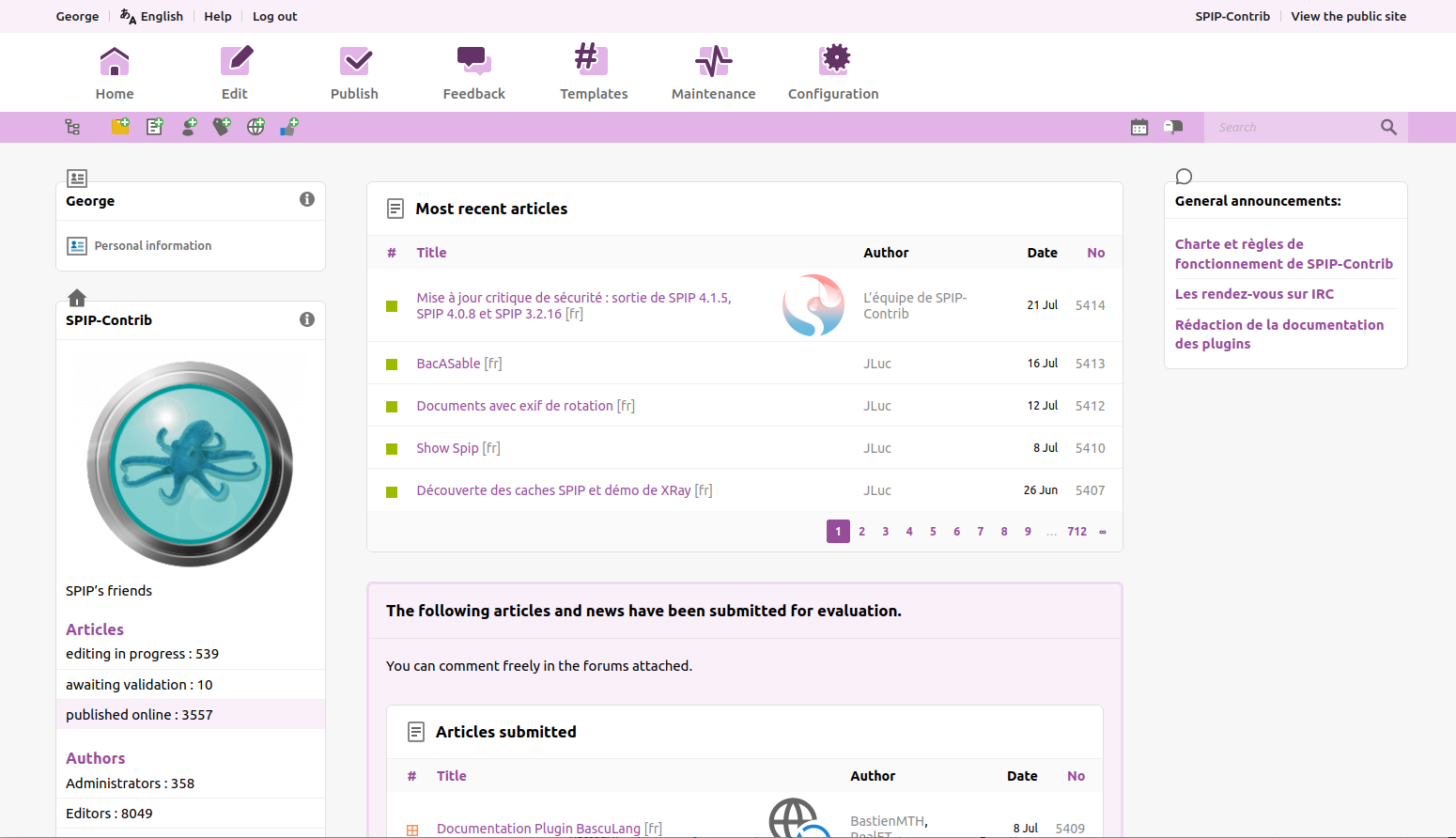Open the mailbox messaging icon

[1172, 127]
